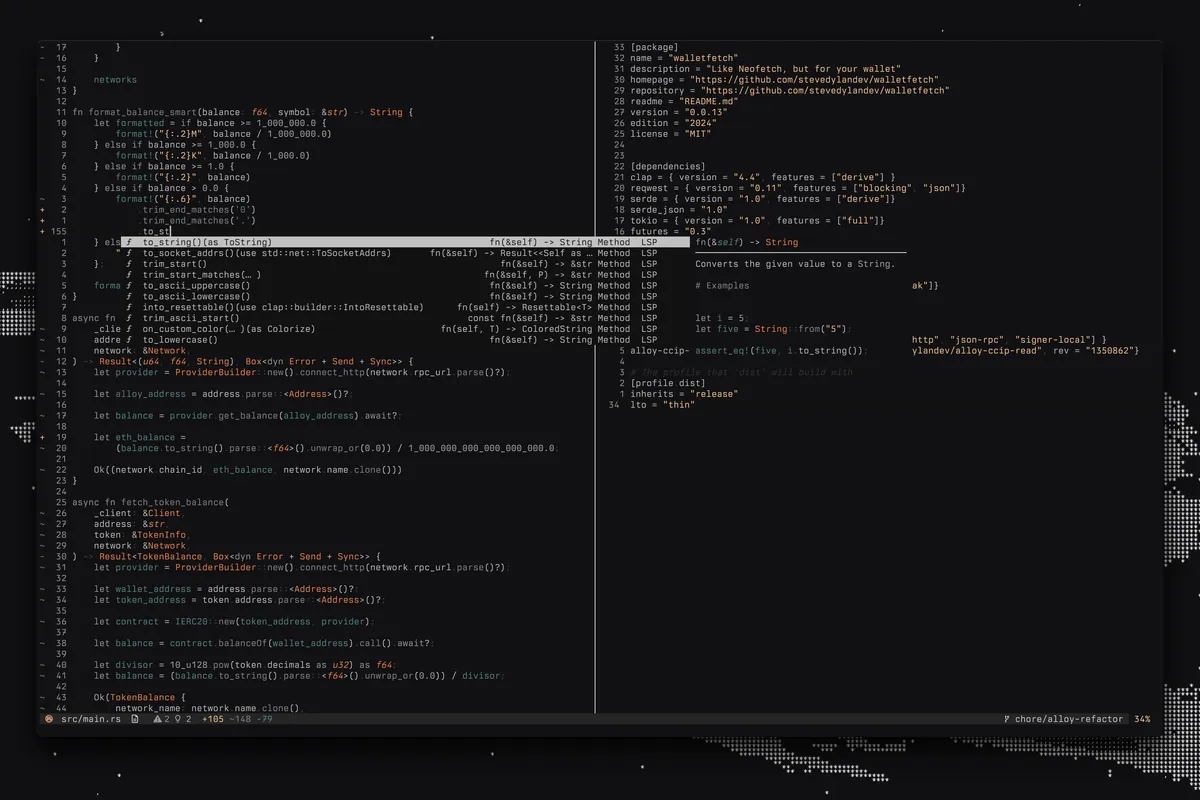Image resolution: width=1200 pixels, height=800 pixels.
Task: Click the Rust icon in the status line
Action: (48, 719)
